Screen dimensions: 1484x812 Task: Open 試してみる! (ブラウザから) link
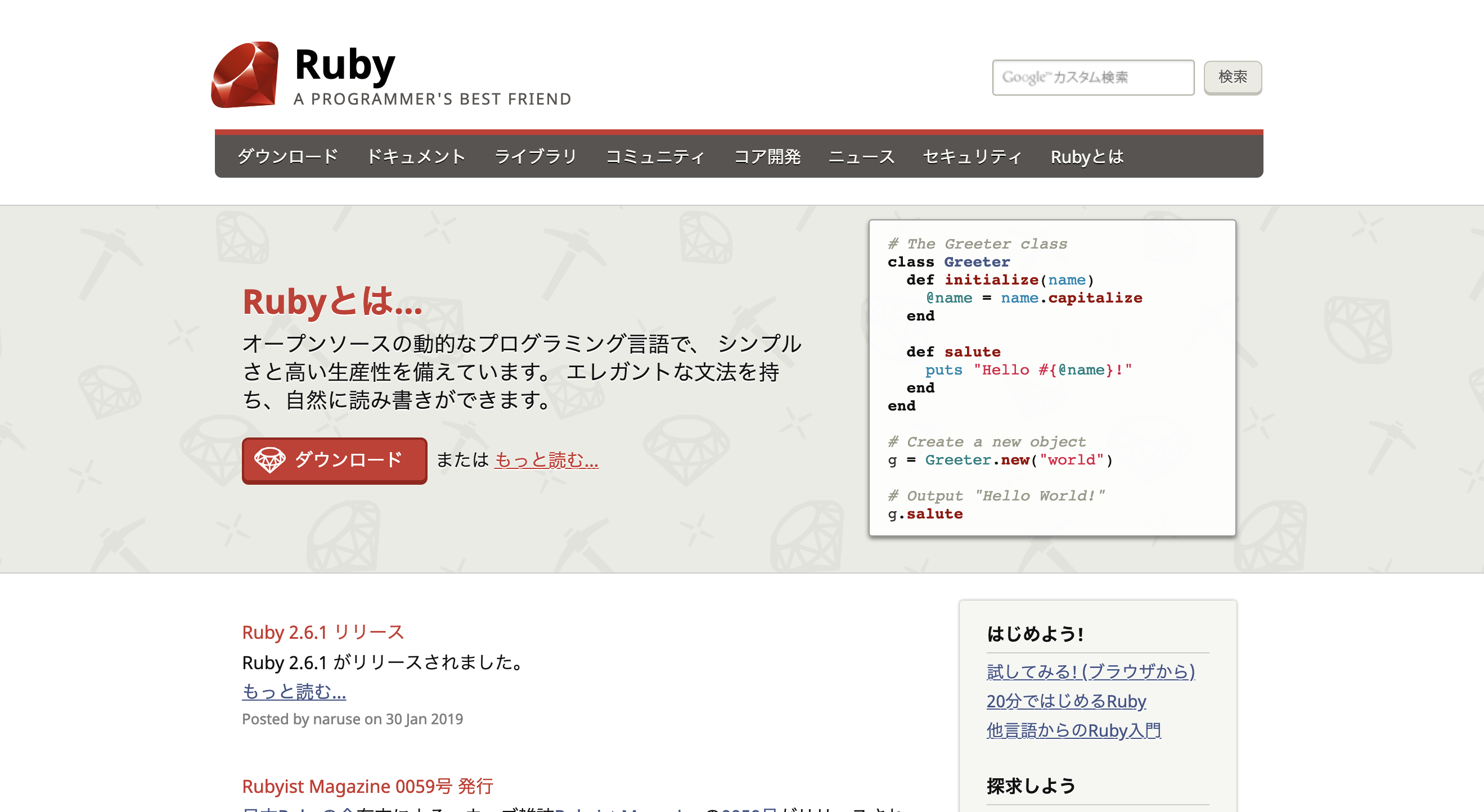1091,671
